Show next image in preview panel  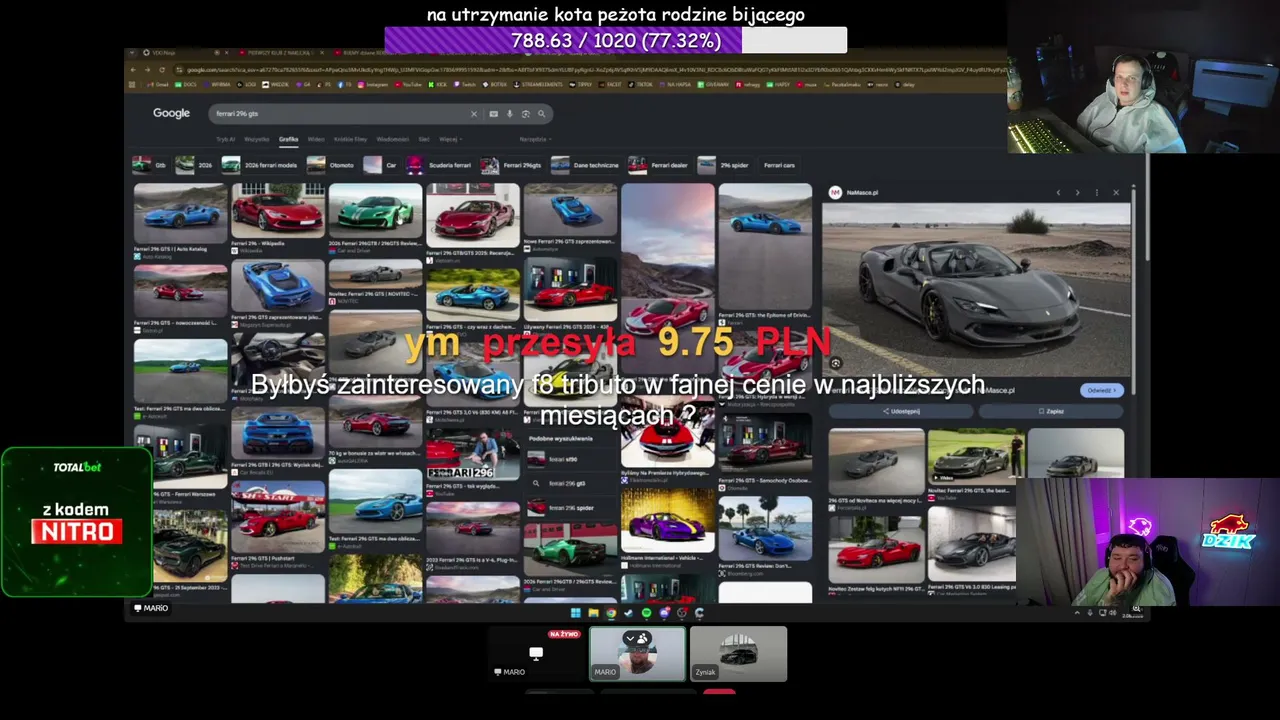pos(1077,192)
